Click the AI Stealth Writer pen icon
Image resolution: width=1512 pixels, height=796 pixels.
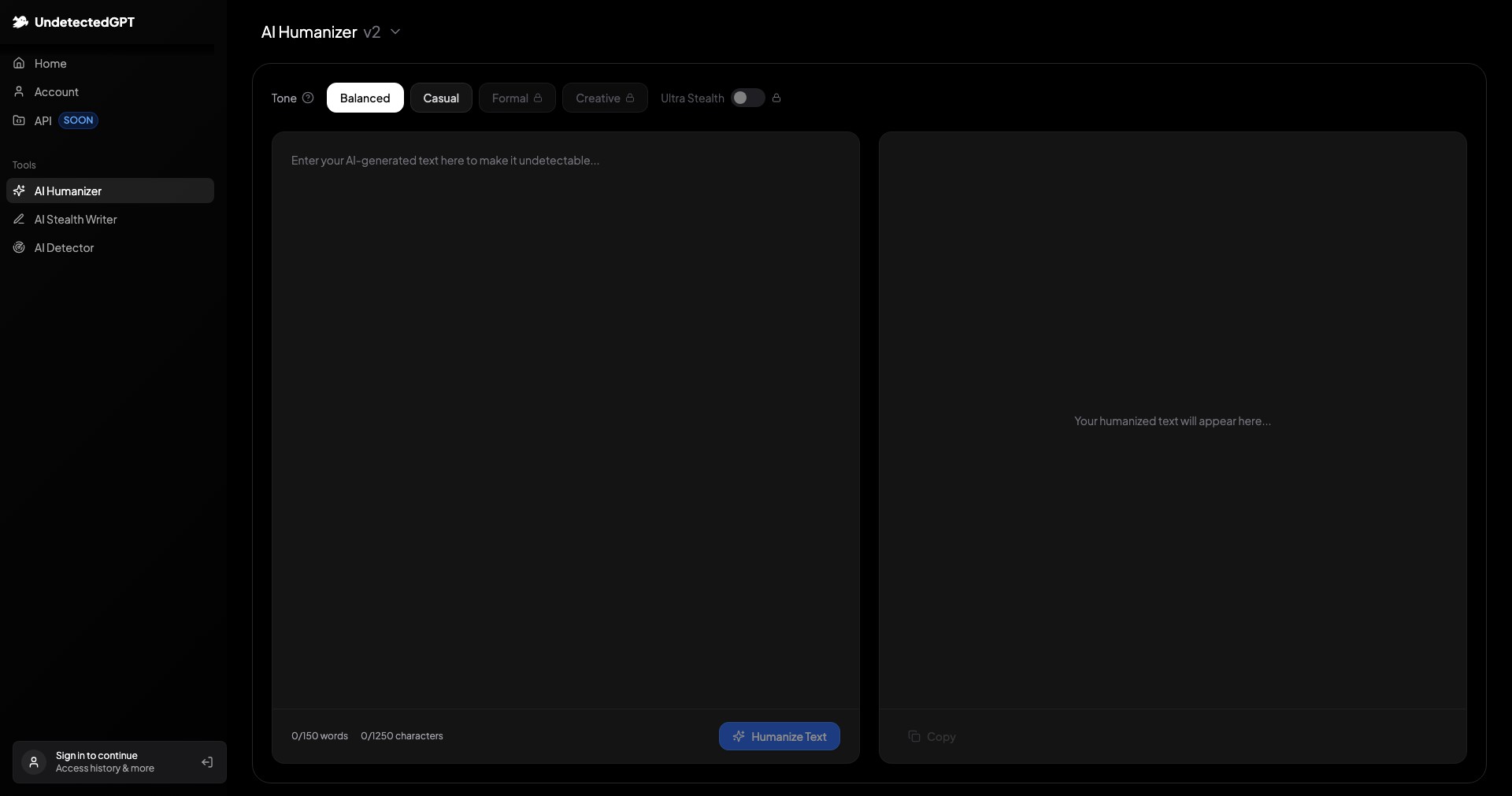coord(19,219)
